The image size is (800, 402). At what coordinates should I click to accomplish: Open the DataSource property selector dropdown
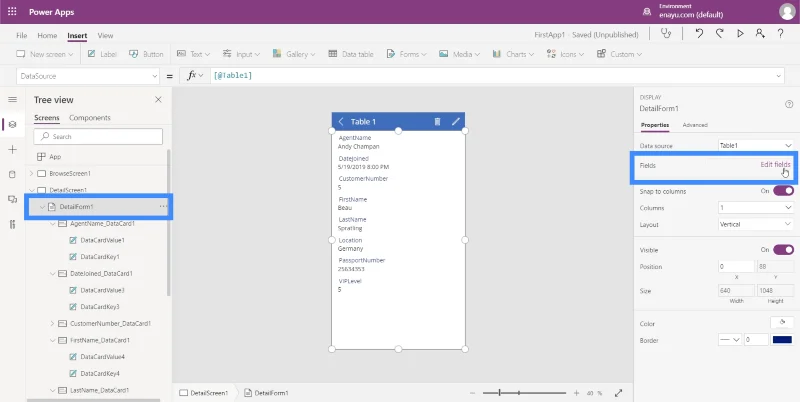(x=88, y=76)
